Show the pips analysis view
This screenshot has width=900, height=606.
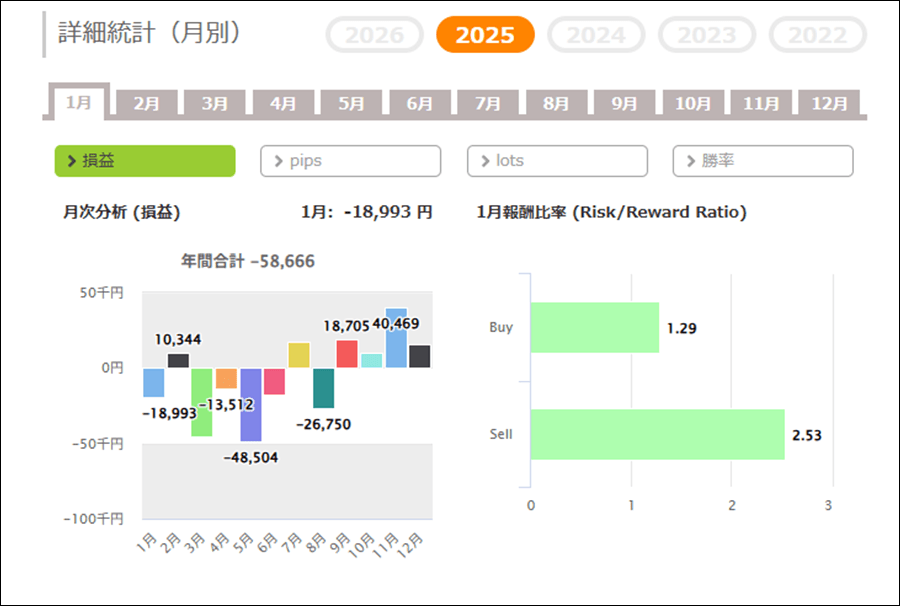tap(350, 161)
